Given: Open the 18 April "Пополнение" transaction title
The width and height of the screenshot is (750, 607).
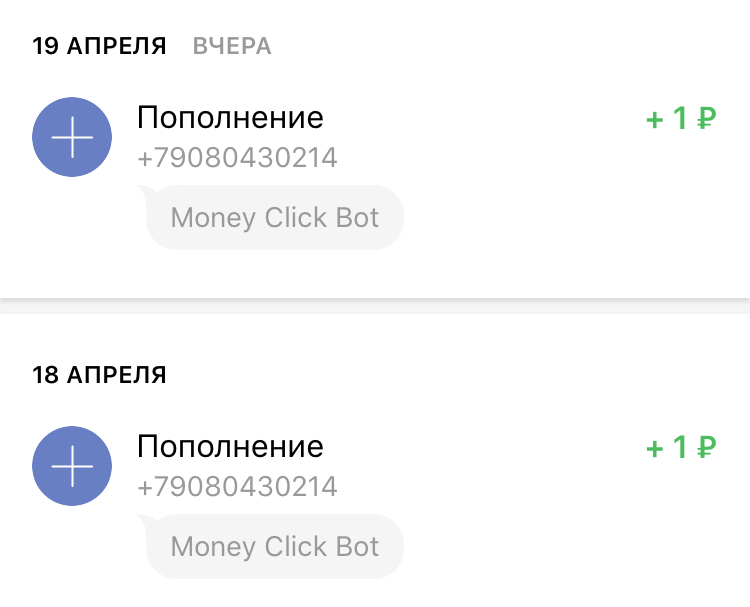Looking at the screenshot, I should pos(230,446).
